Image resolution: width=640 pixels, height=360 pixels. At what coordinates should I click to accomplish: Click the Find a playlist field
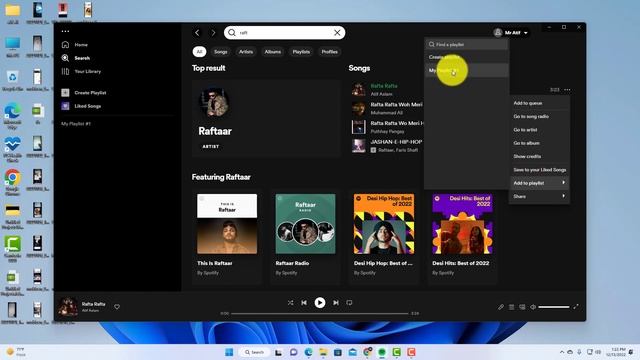pyautogui.click(x=466, y=44)
